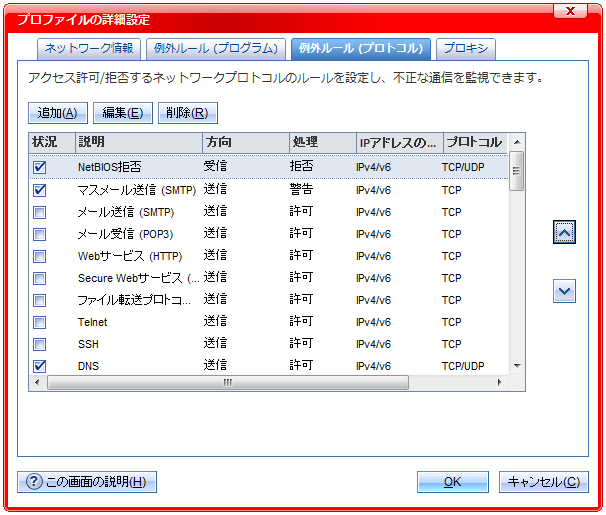Enable the SSH rule checkbox
The height and width of the screenshot is (515, 606).
(40, 344)
